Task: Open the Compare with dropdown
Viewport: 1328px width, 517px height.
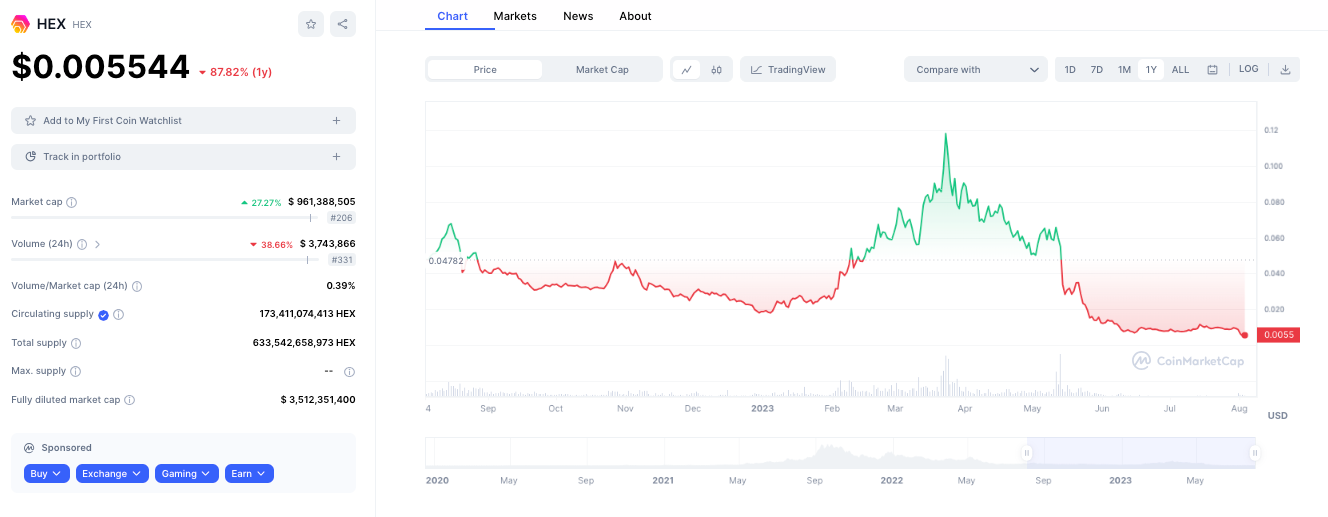Action: (x=975, y=70)
